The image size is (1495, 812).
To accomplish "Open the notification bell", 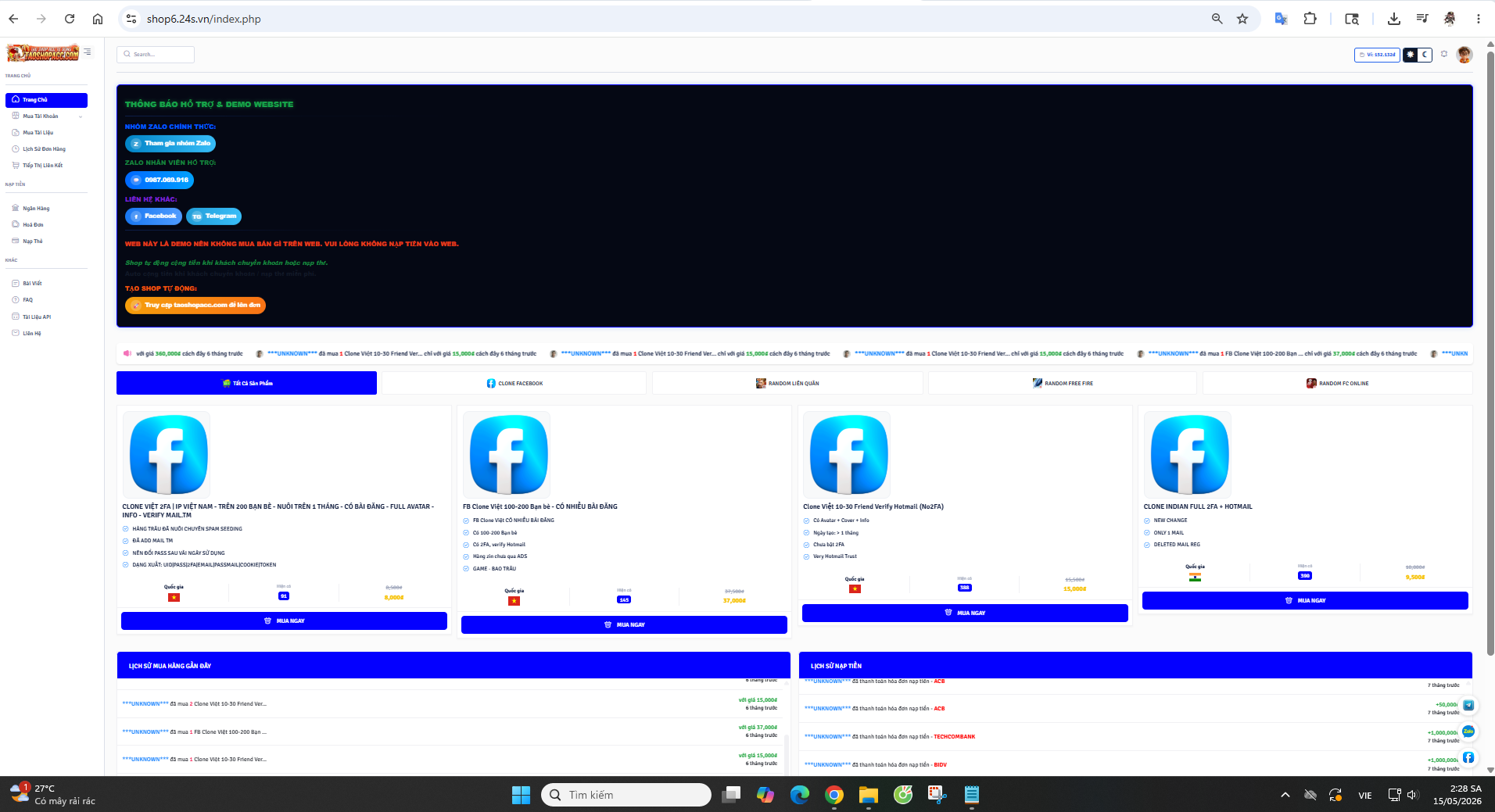I will [1444, 54].
